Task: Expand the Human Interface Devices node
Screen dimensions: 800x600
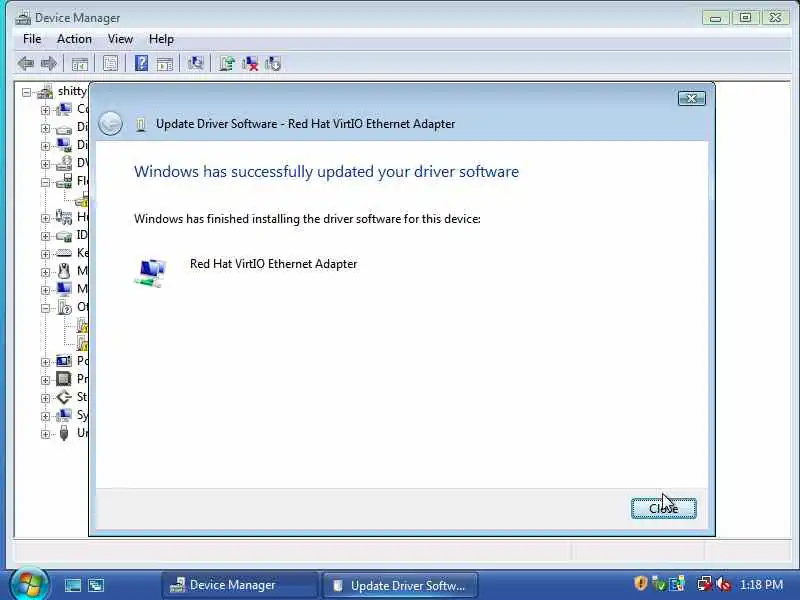Action: click(45, 218)
